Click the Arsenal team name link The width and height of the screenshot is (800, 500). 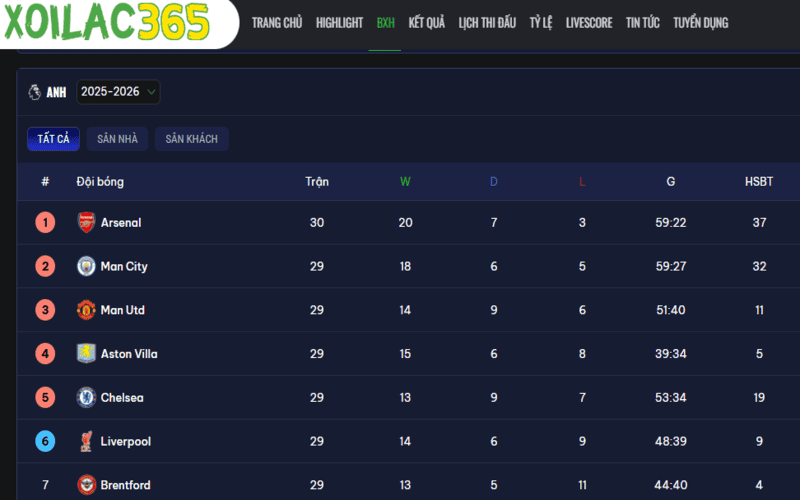pyautogui.click(x=121, y=223)
